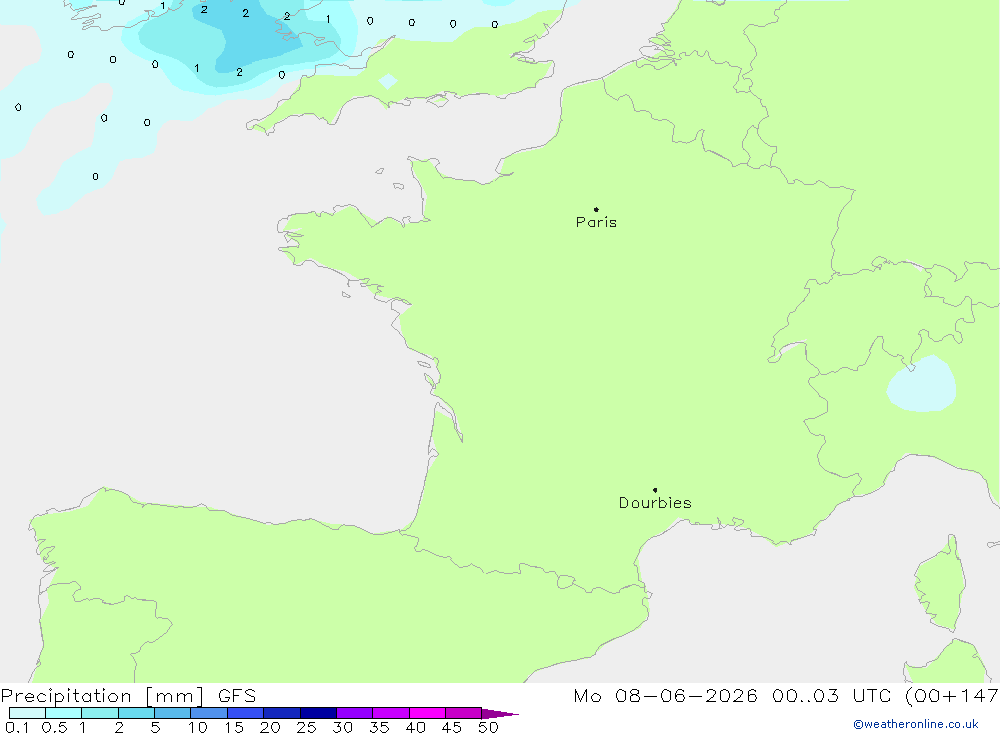Pick the 40–45 mm legend swatch
The width and height of the screenshot is (1000, 733).
(x=427, y=713)
